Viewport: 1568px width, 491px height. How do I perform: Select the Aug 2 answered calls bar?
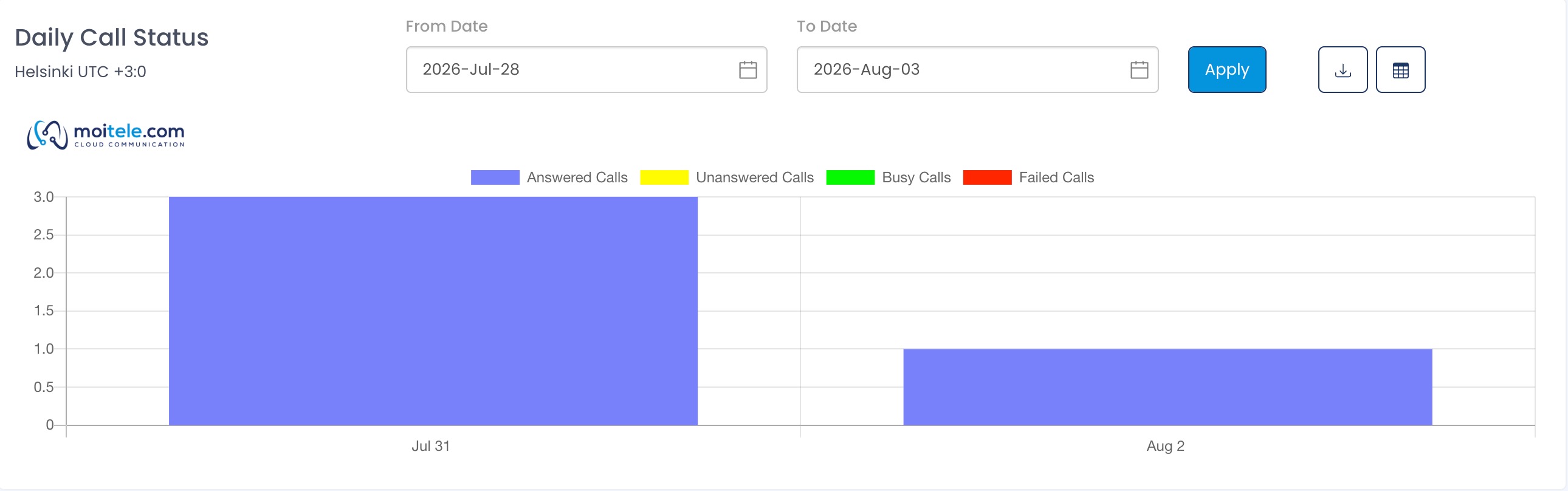point(1167,387)
